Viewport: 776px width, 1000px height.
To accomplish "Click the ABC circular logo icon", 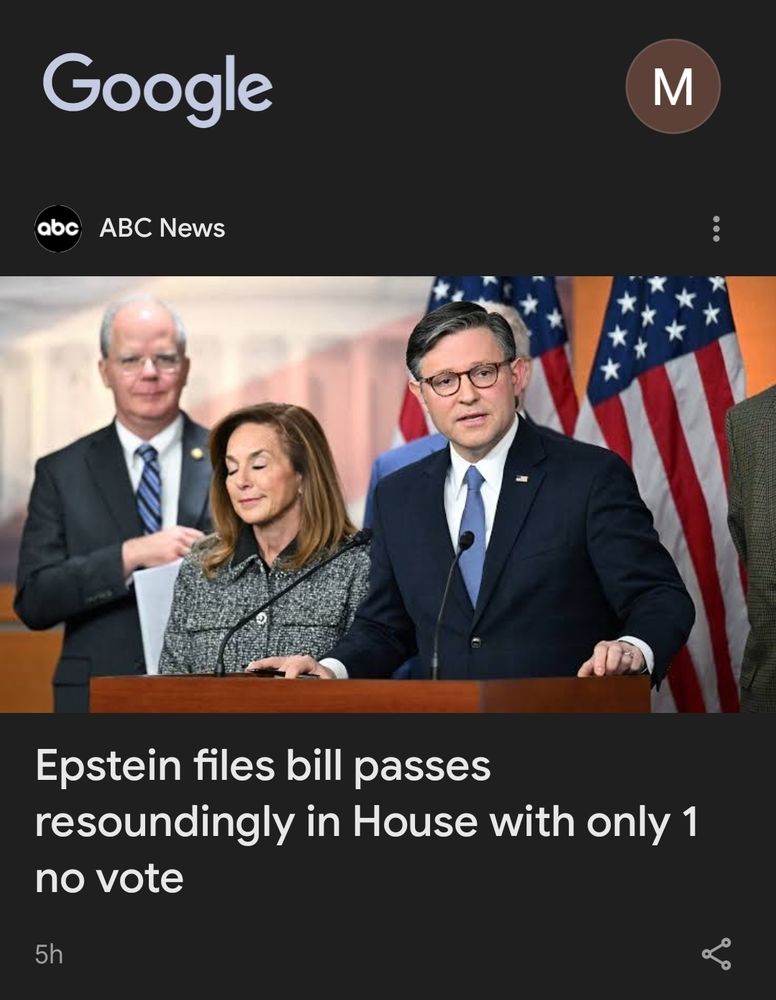I will point(58,228).
